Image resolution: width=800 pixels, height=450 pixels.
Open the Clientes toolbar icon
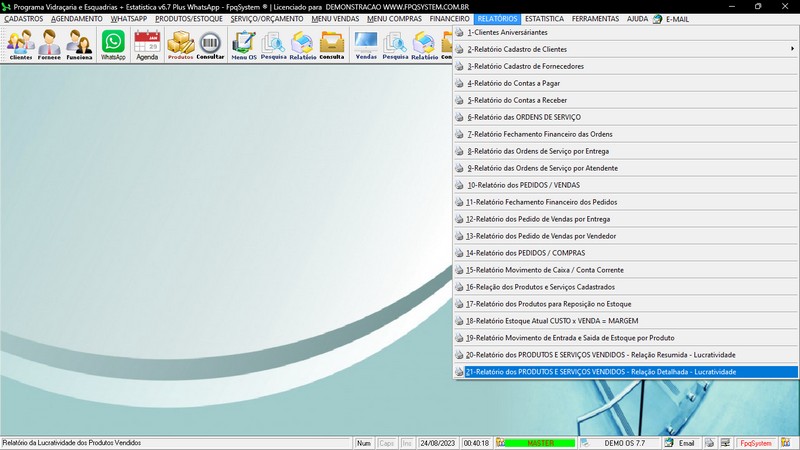(21, 45)
